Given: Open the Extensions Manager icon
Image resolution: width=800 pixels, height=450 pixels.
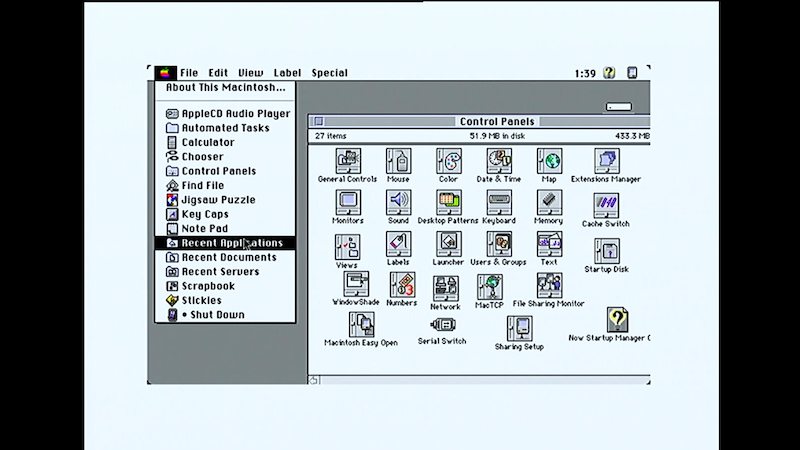Looking at the screenshot, I should point(606,161).
